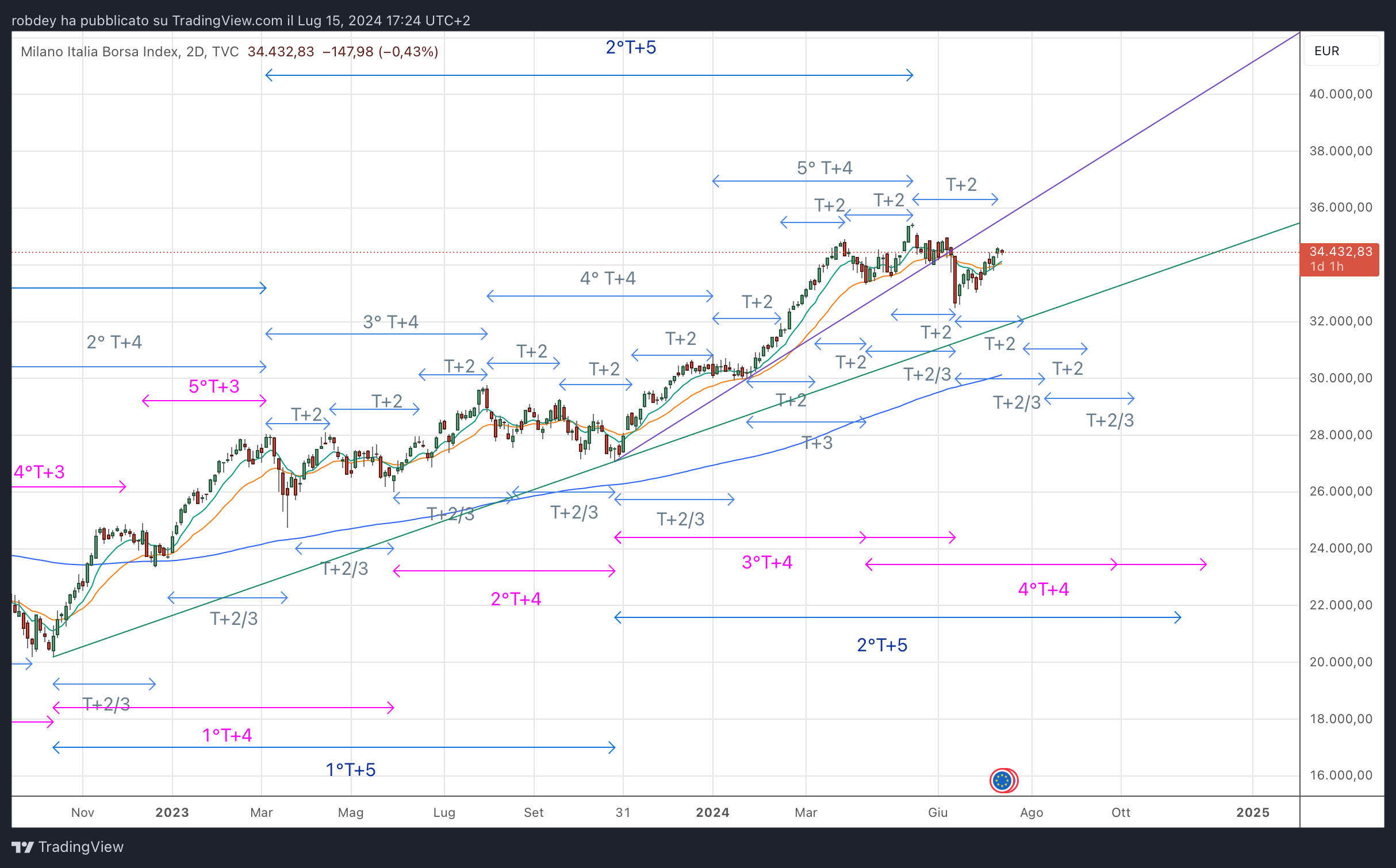The width and height of the screenshot is (1396, 868).
Task: Select the magenta 2°T+4 label
Action: pyautogui.click(x=516, y=599)
